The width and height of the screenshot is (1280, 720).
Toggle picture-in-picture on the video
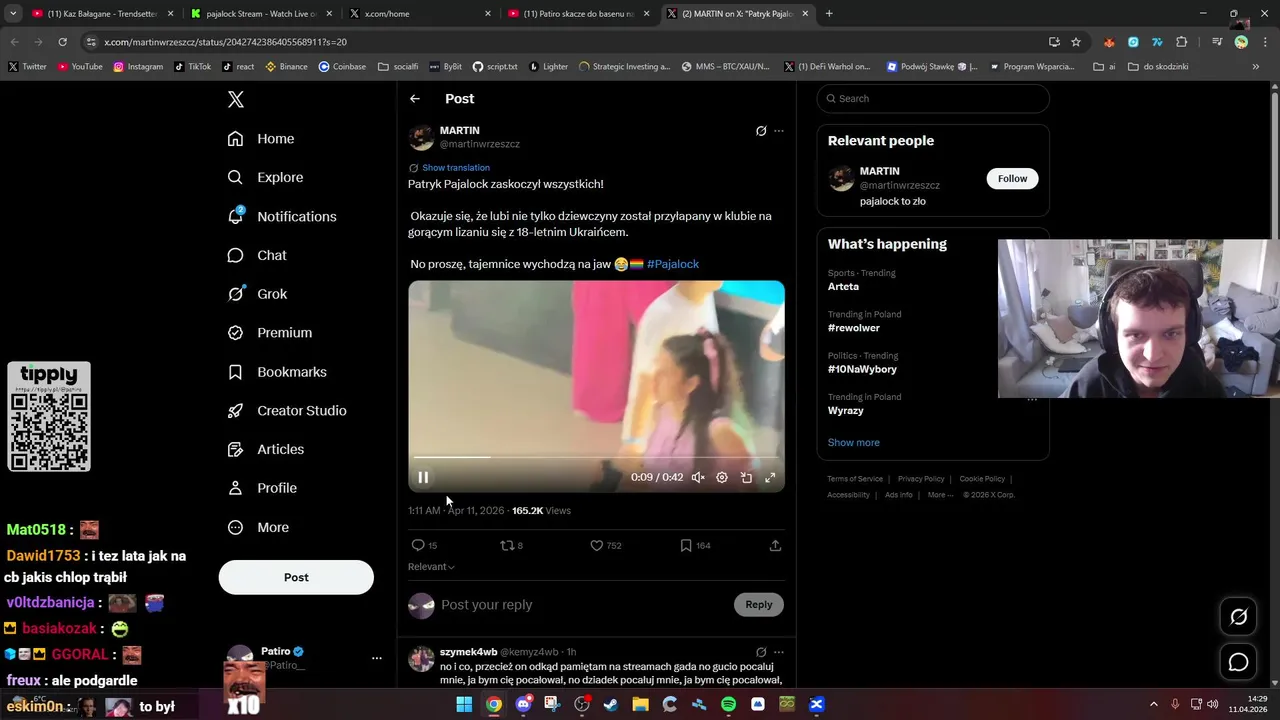746,477
